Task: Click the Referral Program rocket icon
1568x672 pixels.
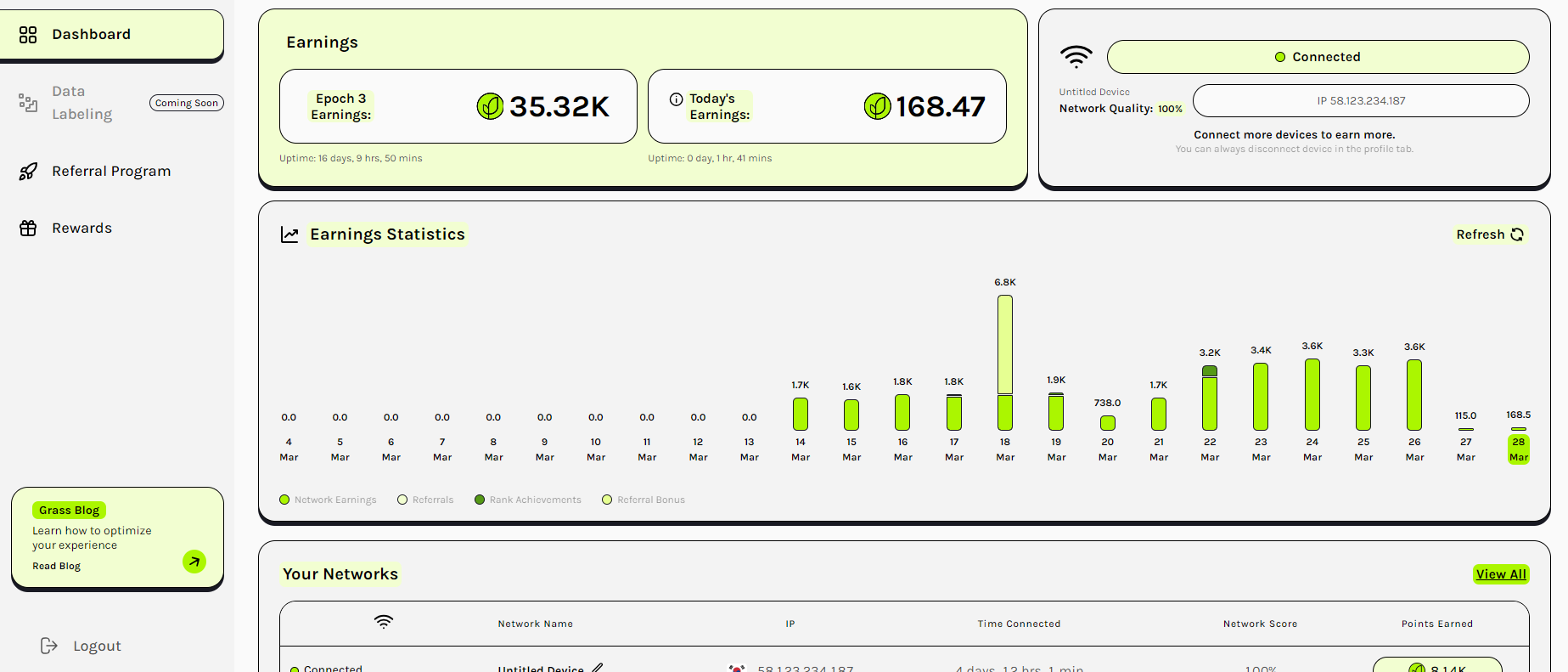Action: tap(28, 172)
